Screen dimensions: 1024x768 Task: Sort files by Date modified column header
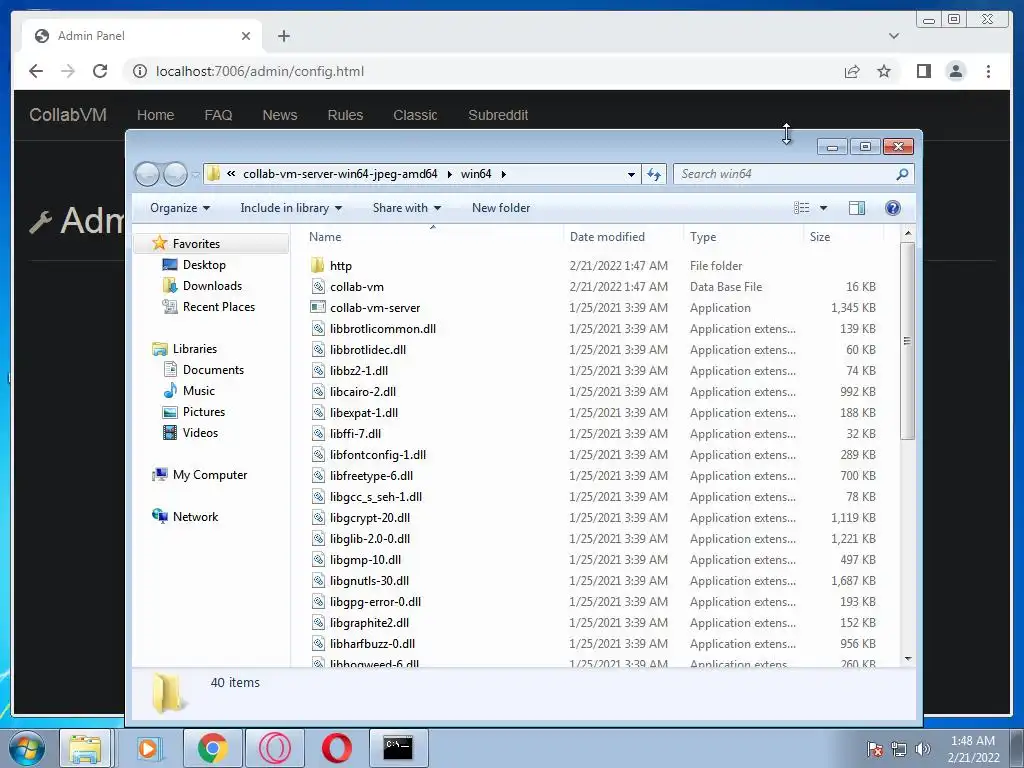[623, 236]
